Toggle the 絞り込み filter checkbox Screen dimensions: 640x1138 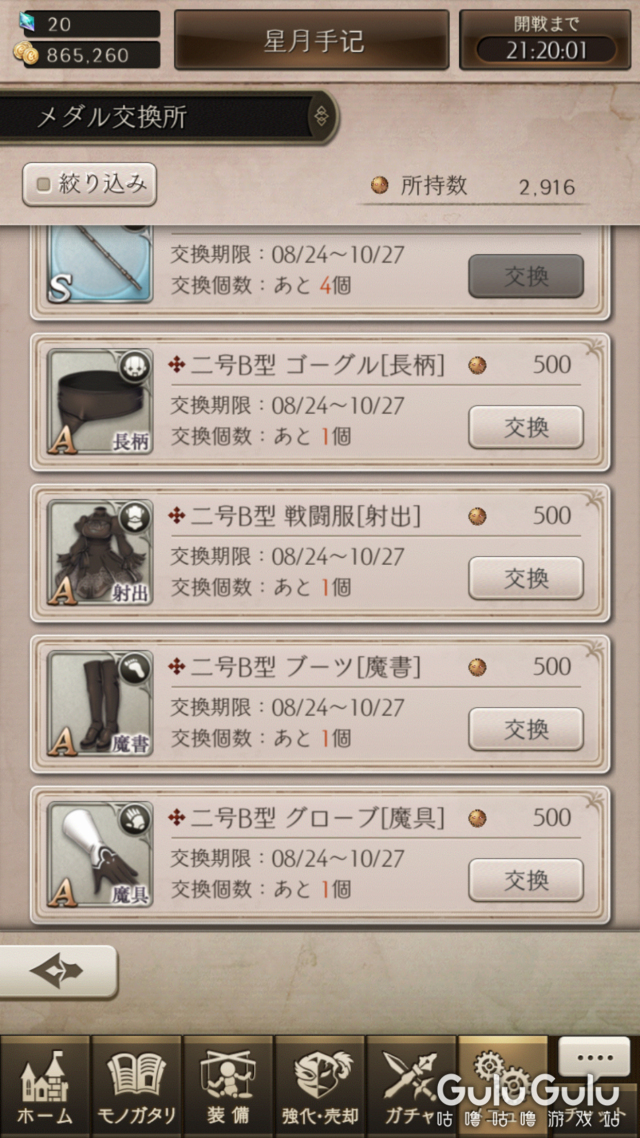[89, 184]
